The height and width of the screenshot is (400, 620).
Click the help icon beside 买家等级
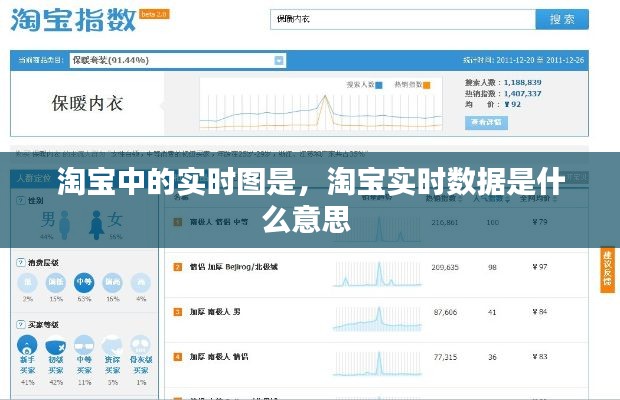[x=20, y=325]
